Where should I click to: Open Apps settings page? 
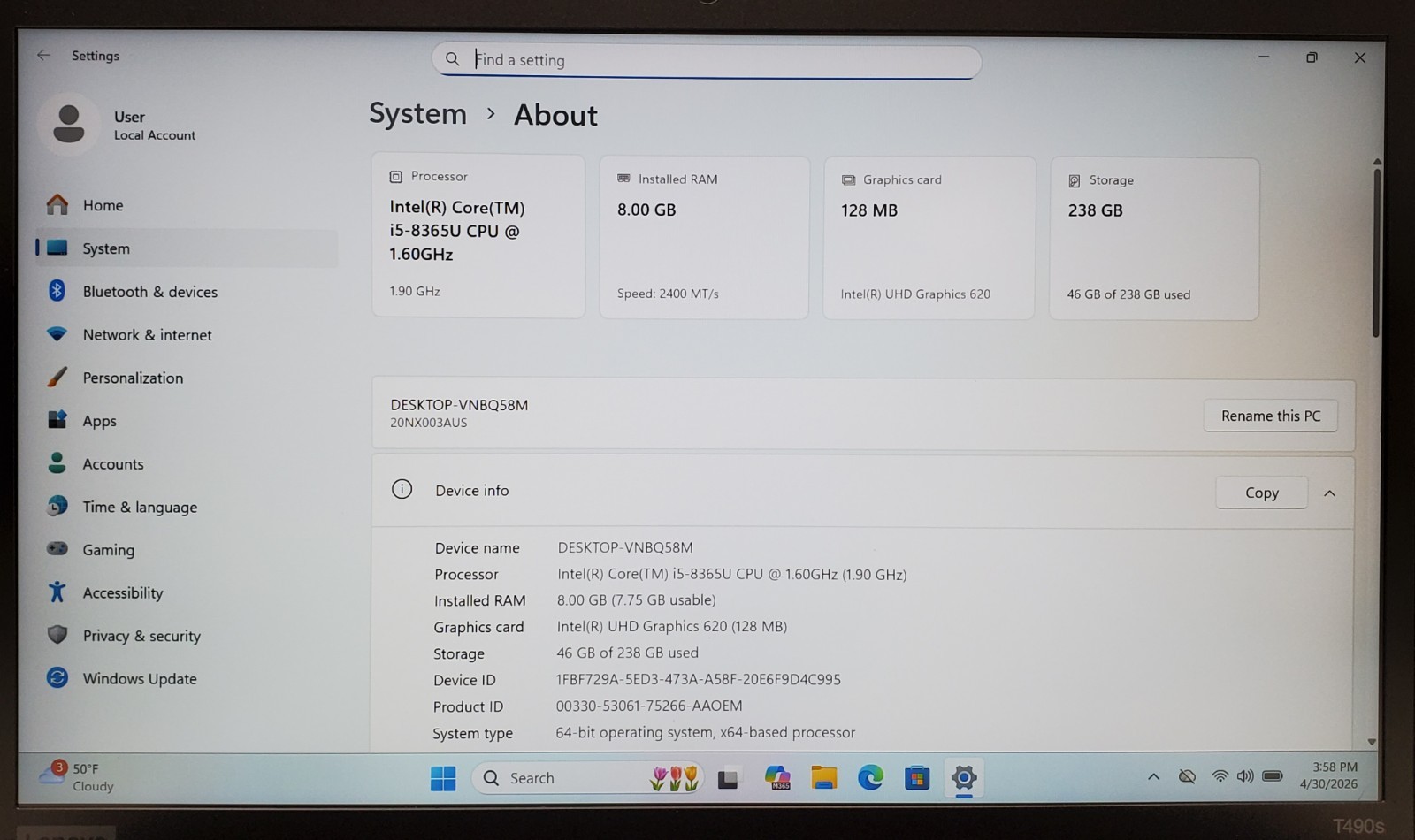(186, 421)
